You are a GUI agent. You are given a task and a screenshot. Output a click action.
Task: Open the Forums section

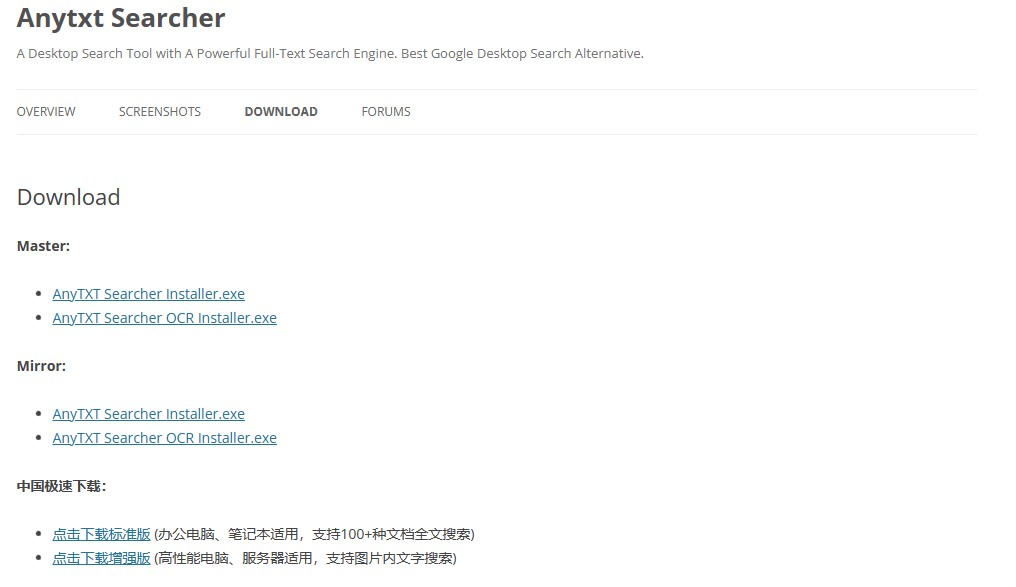pyautogui.click(x=386, y=112)
